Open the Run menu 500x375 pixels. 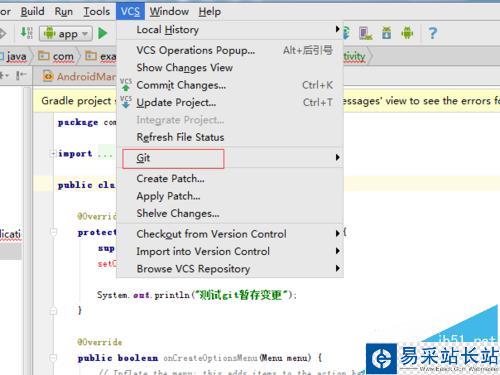[63, 12]
